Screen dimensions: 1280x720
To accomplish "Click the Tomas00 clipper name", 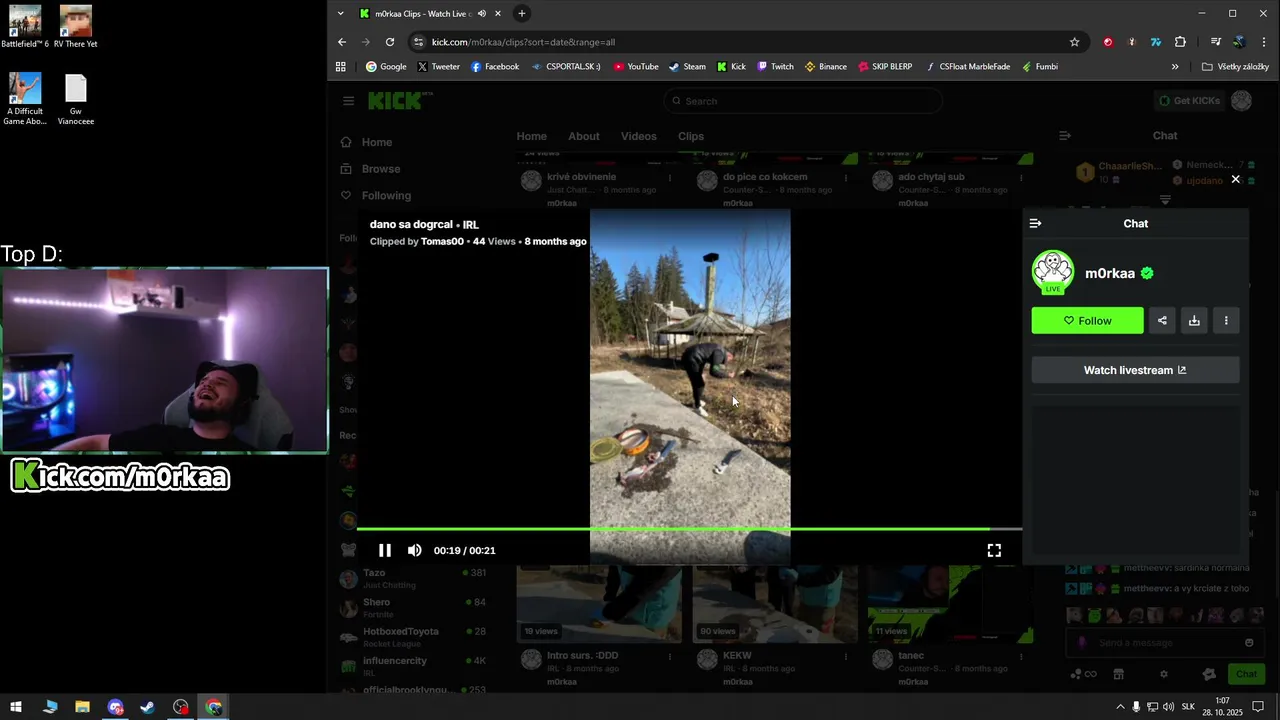I will pyautogui.click(x=442, y=241).
